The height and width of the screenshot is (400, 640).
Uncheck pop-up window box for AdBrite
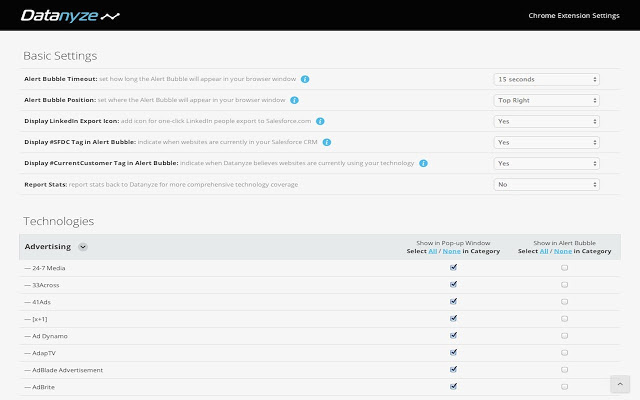[x=453, y=387]
